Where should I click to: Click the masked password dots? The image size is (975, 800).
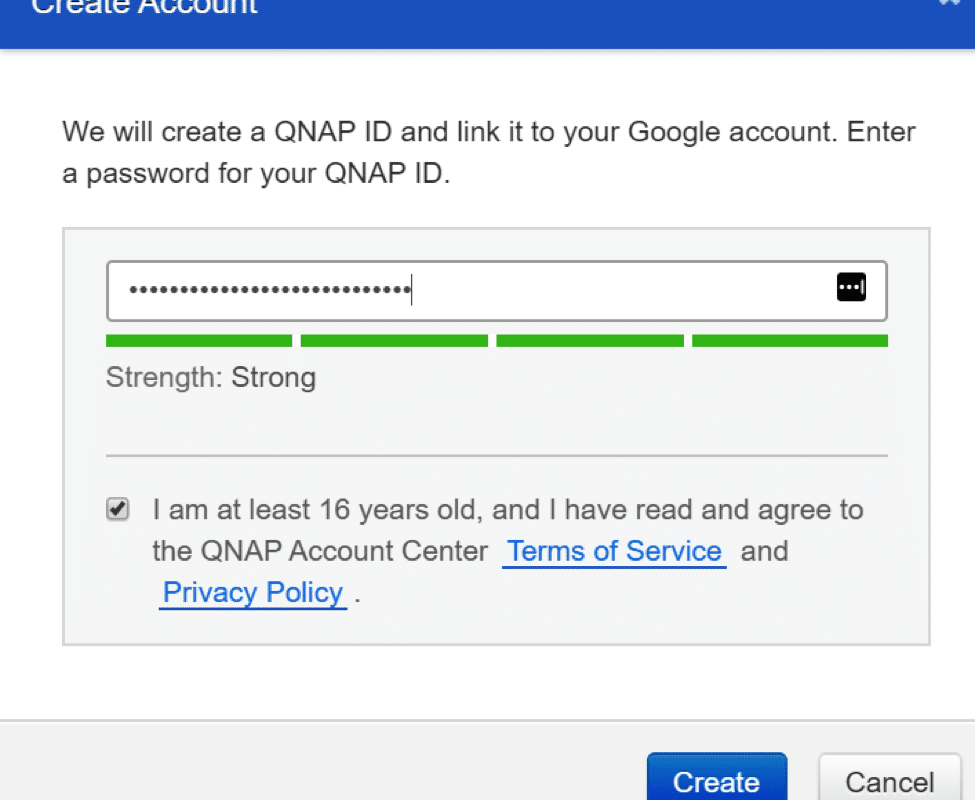[x=270, y=290]
